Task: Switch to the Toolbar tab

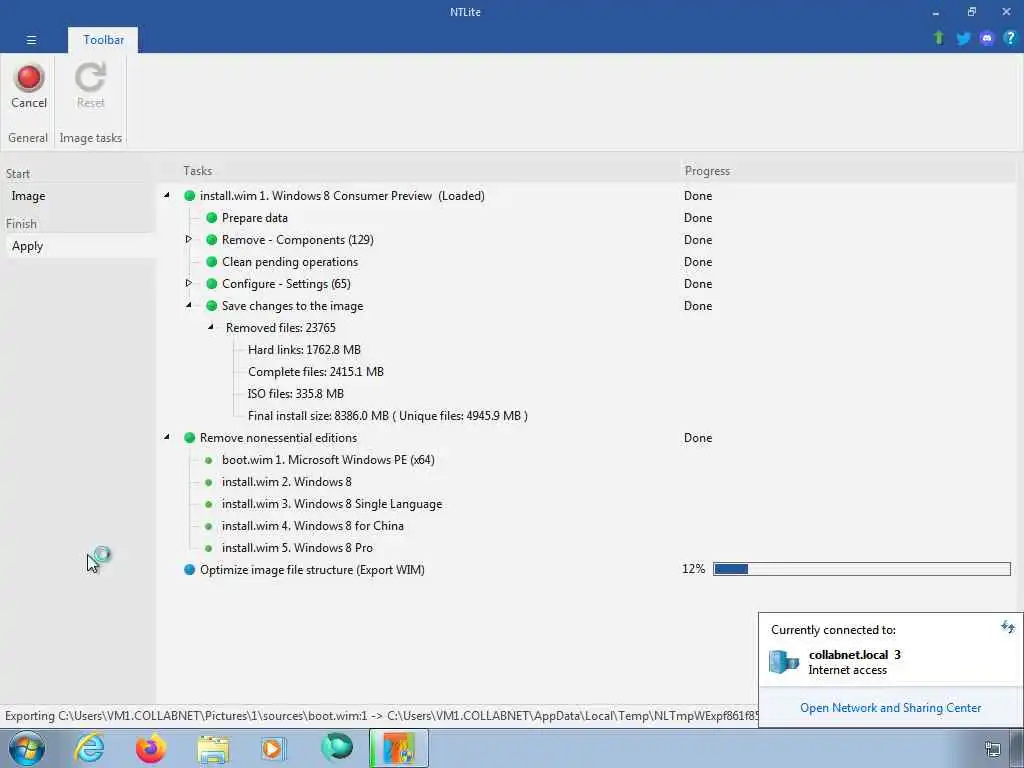Action: 103,40
